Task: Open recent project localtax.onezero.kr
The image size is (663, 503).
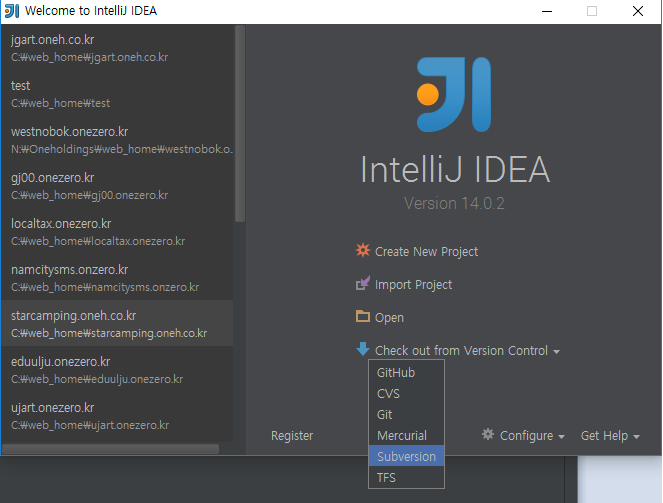Action: pos(117,232)
